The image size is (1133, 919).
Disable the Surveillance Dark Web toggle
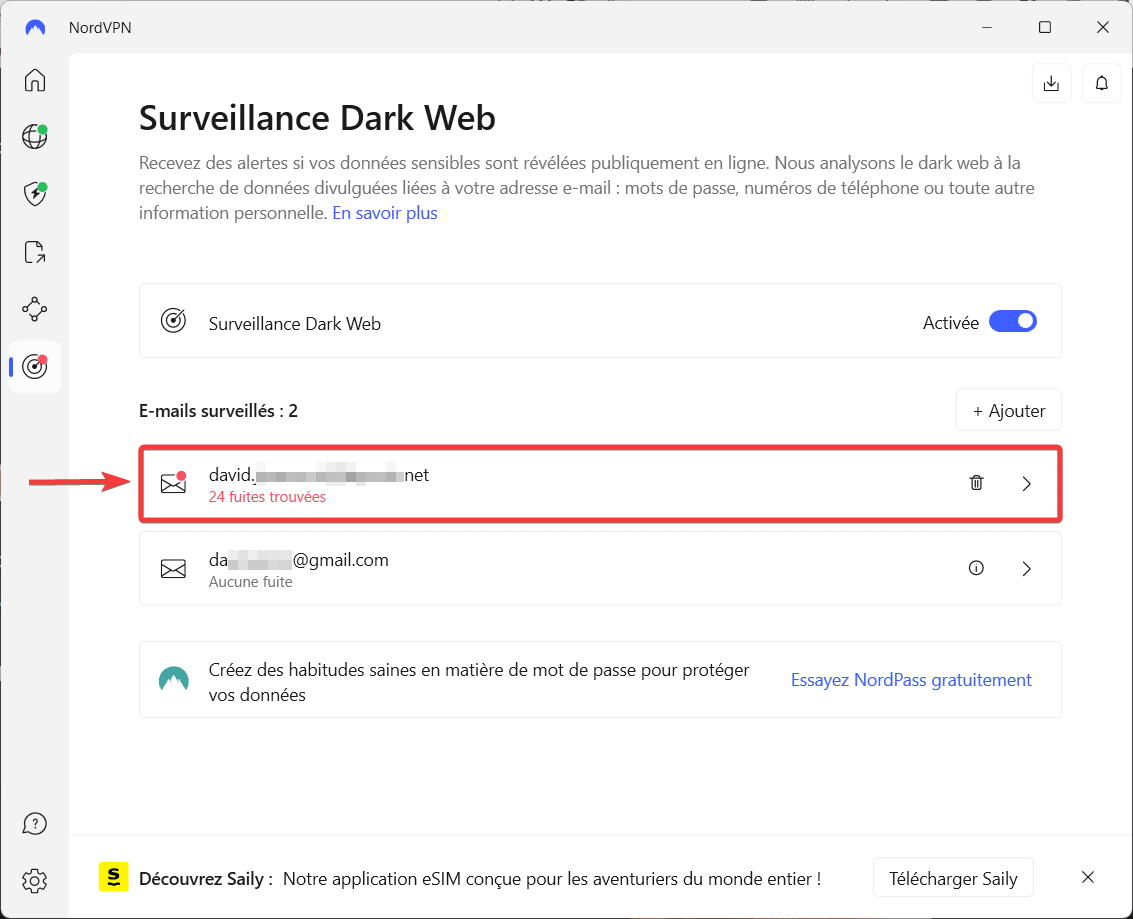[1012, 322]
